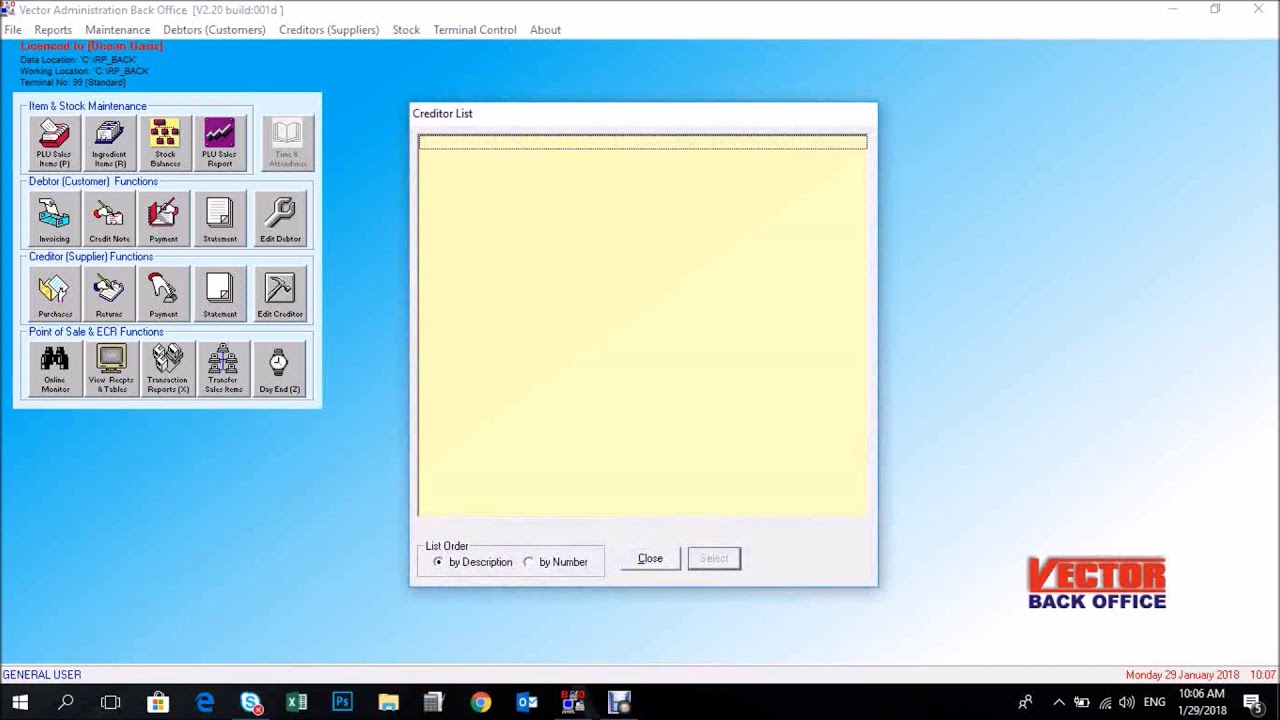Open Edit Creditor
Viewport: 1280px width, 720px height.
tap(280, 294)
